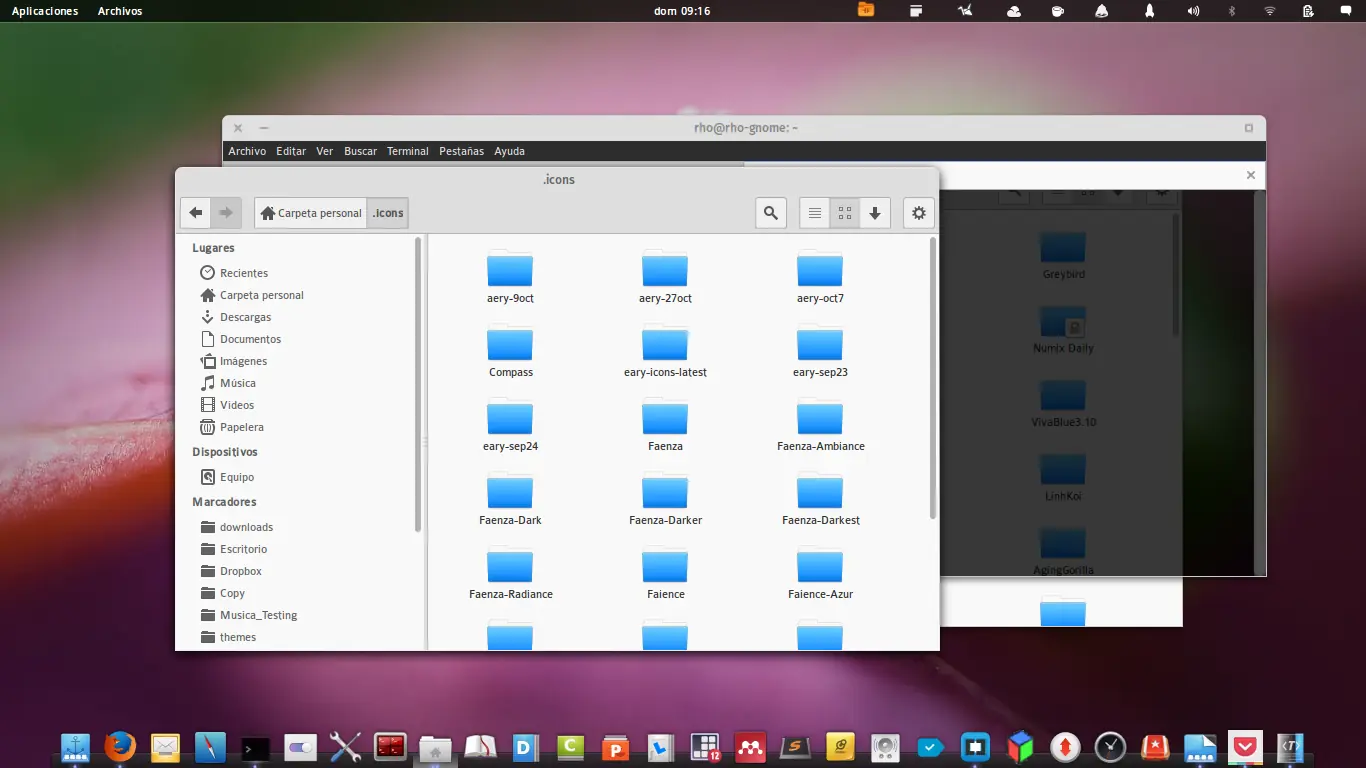The image size is (1366, 768).
Task: Select the Faenza folder
Action: (665, 425)
